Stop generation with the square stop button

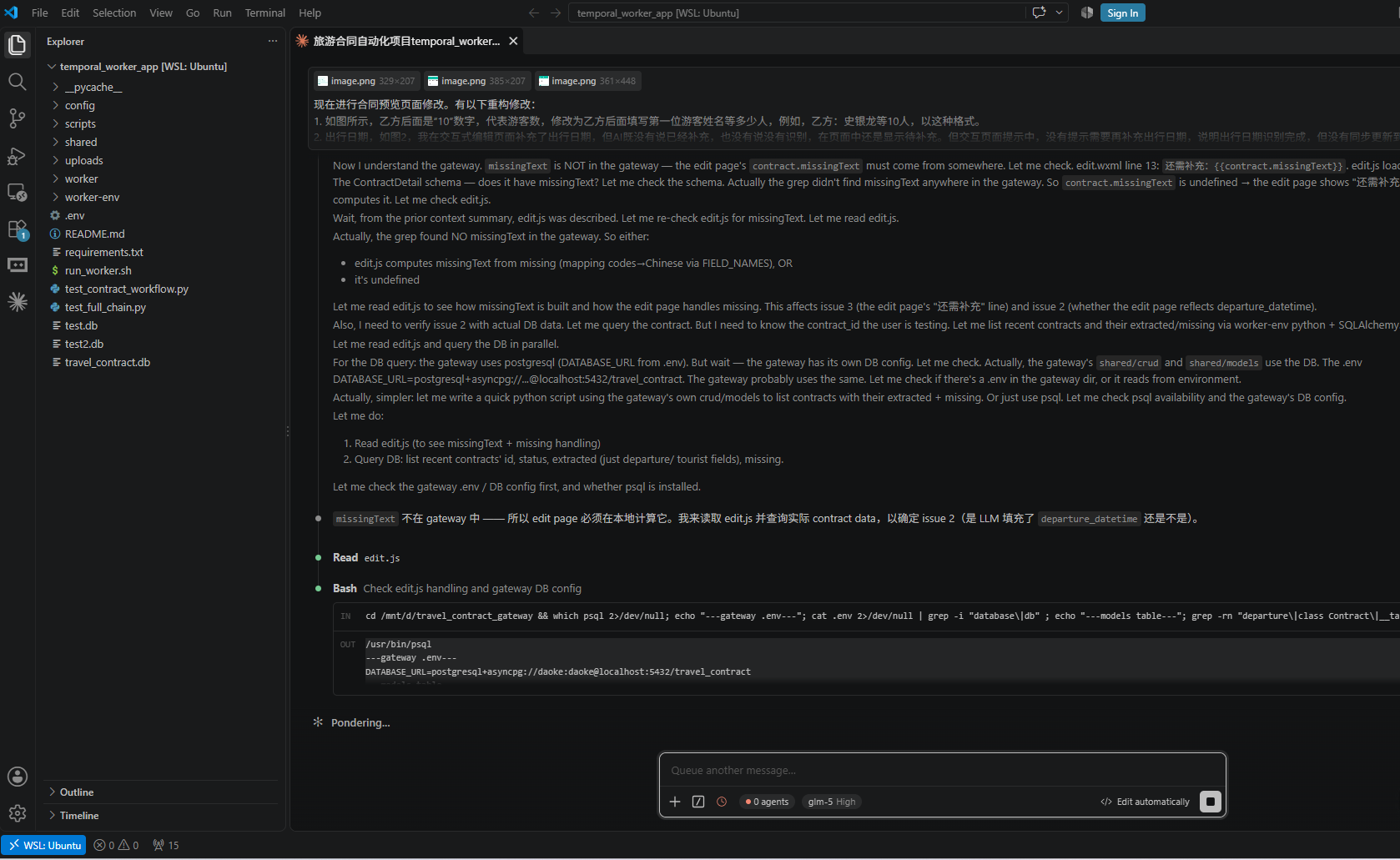(1211, 802)
